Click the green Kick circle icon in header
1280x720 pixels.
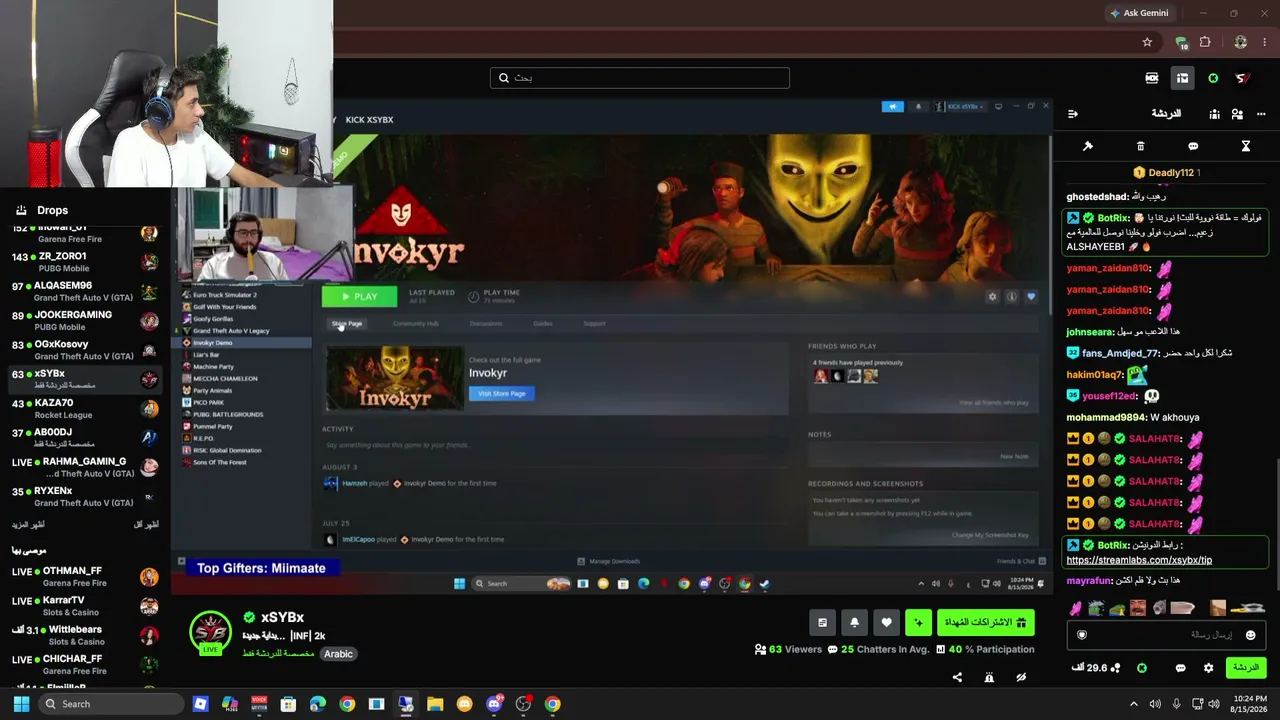[x=1213, y=78]
